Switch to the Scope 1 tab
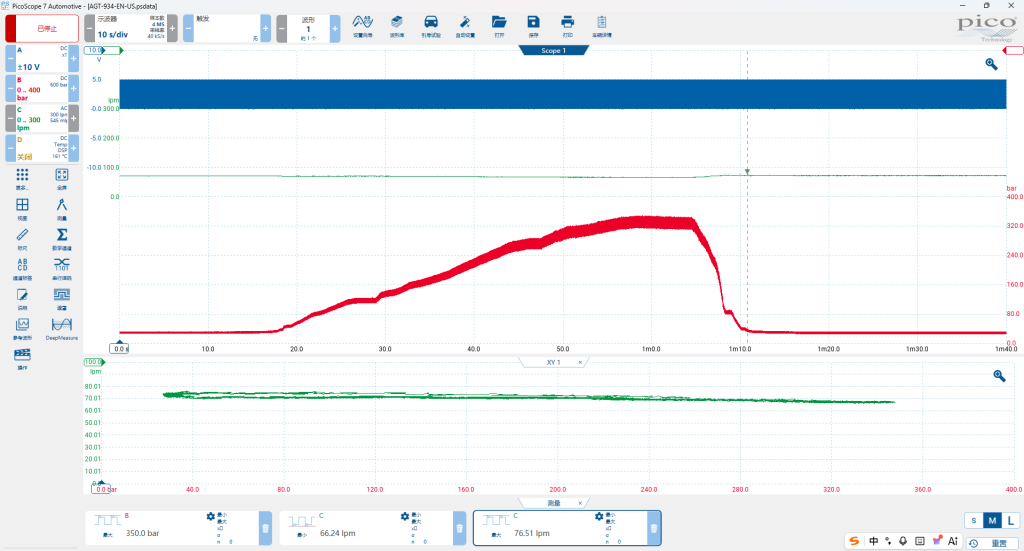The height and width of the screenshot is (551, 1024). click(553, 50)
